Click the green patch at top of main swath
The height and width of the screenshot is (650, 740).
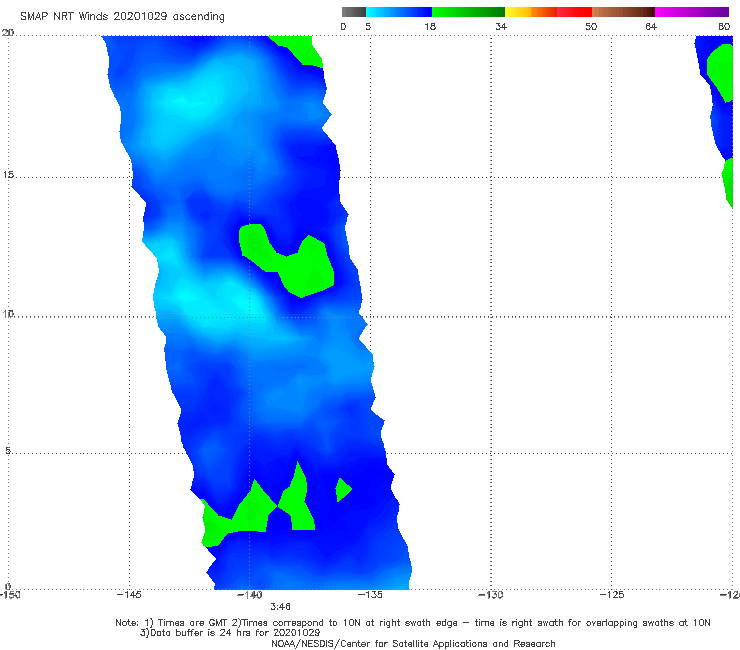(302, 49)
